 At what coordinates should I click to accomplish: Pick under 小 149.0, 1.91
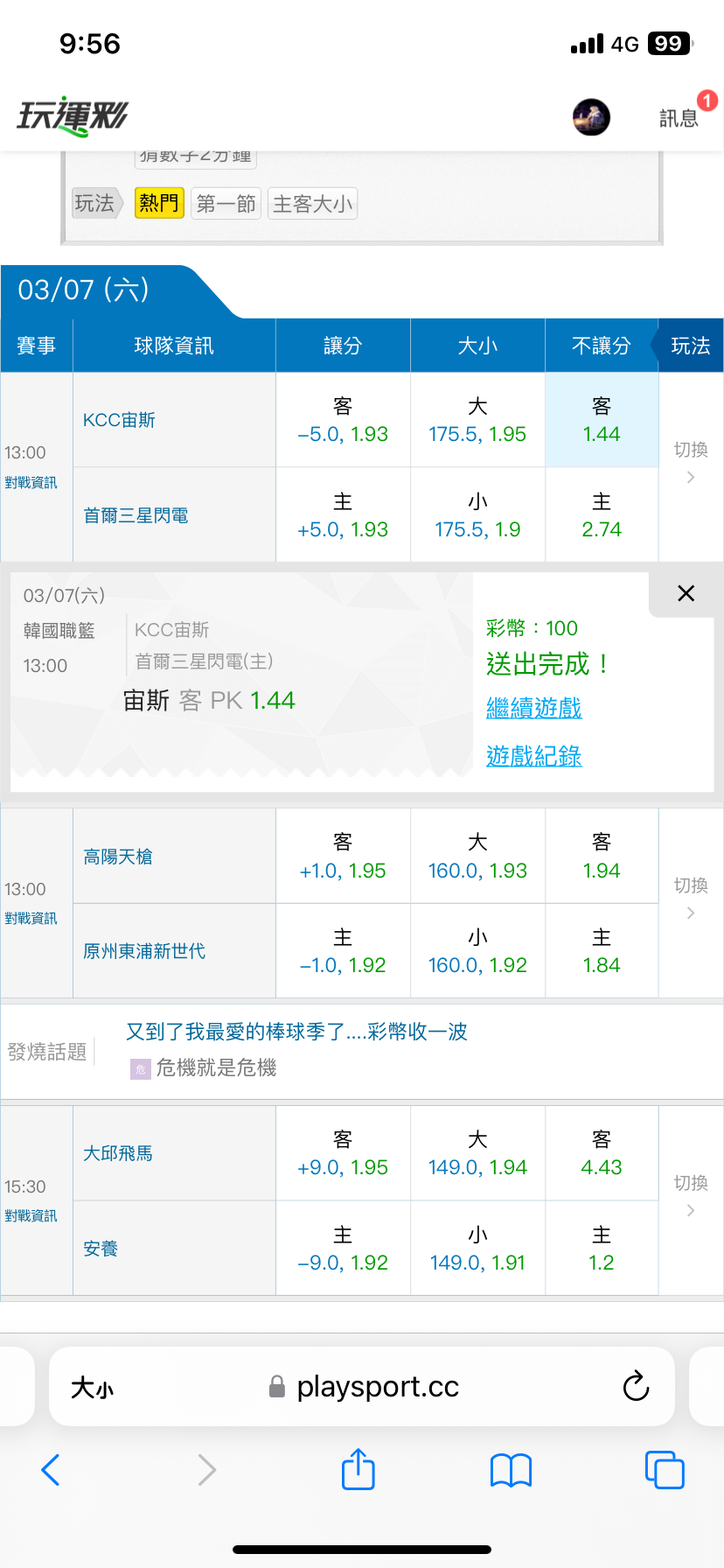point(477,1249)
